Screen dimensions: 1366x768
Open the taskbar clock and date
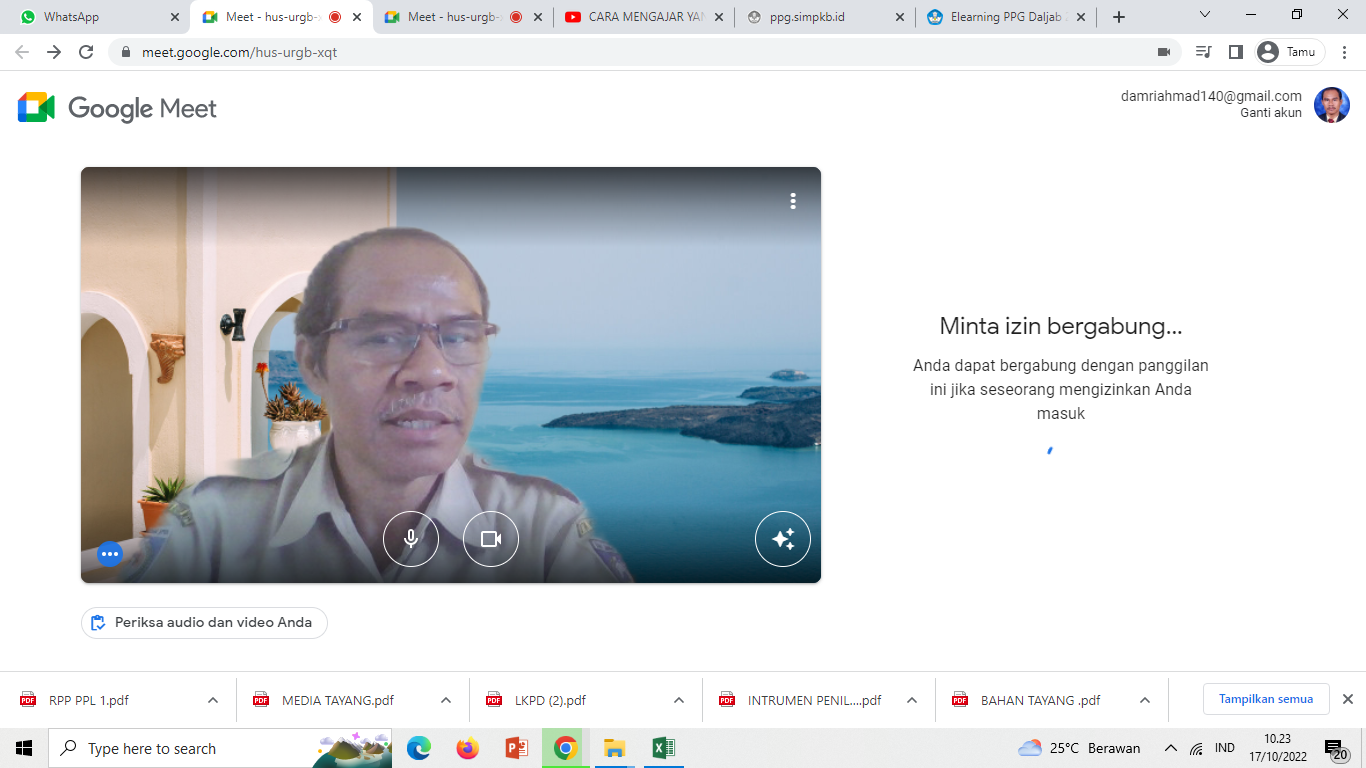point(1278,748)
